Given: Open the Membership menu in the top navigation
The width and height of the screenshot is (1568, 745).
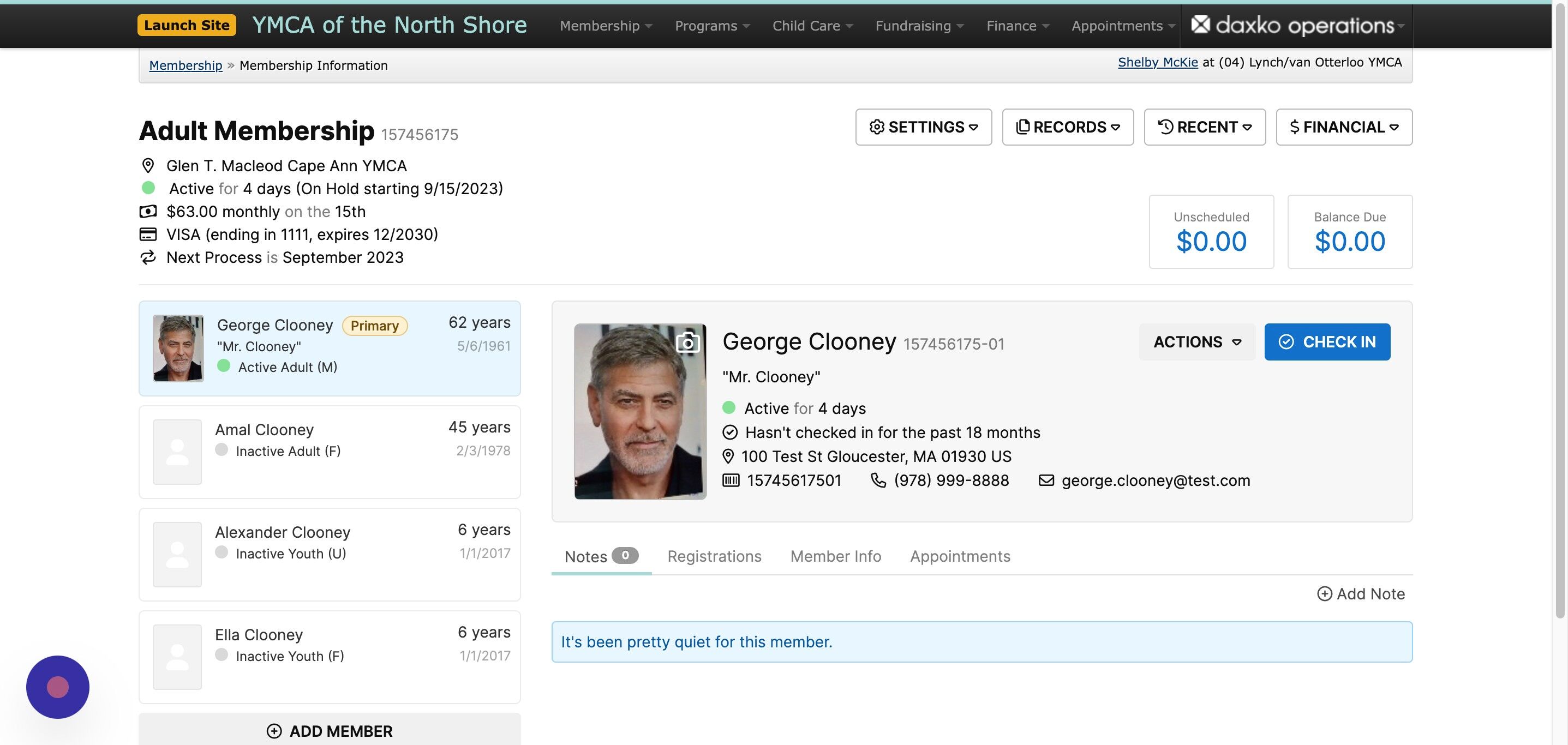Looking at the screenshot, I should click(x=606, y=26).
